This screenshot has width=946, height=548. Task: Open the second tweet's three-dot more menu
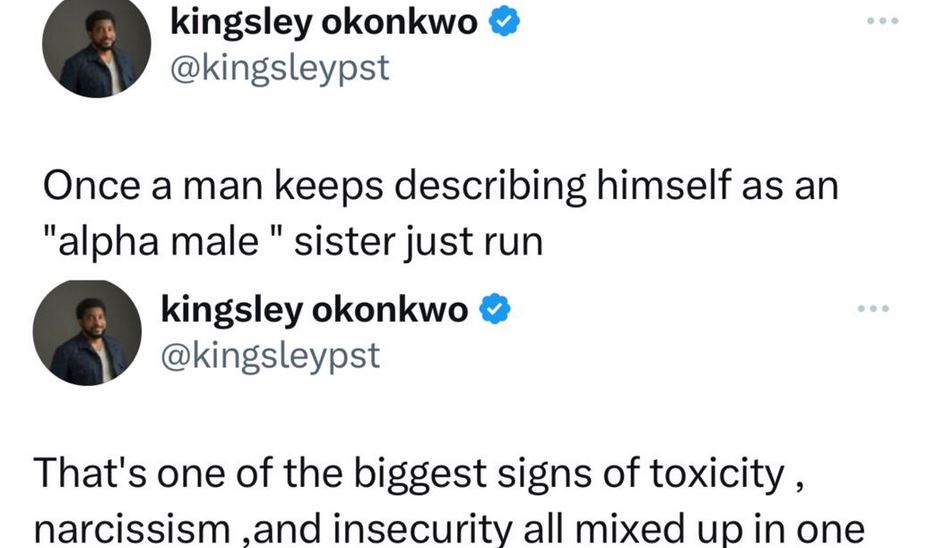(x=872, y=310)
